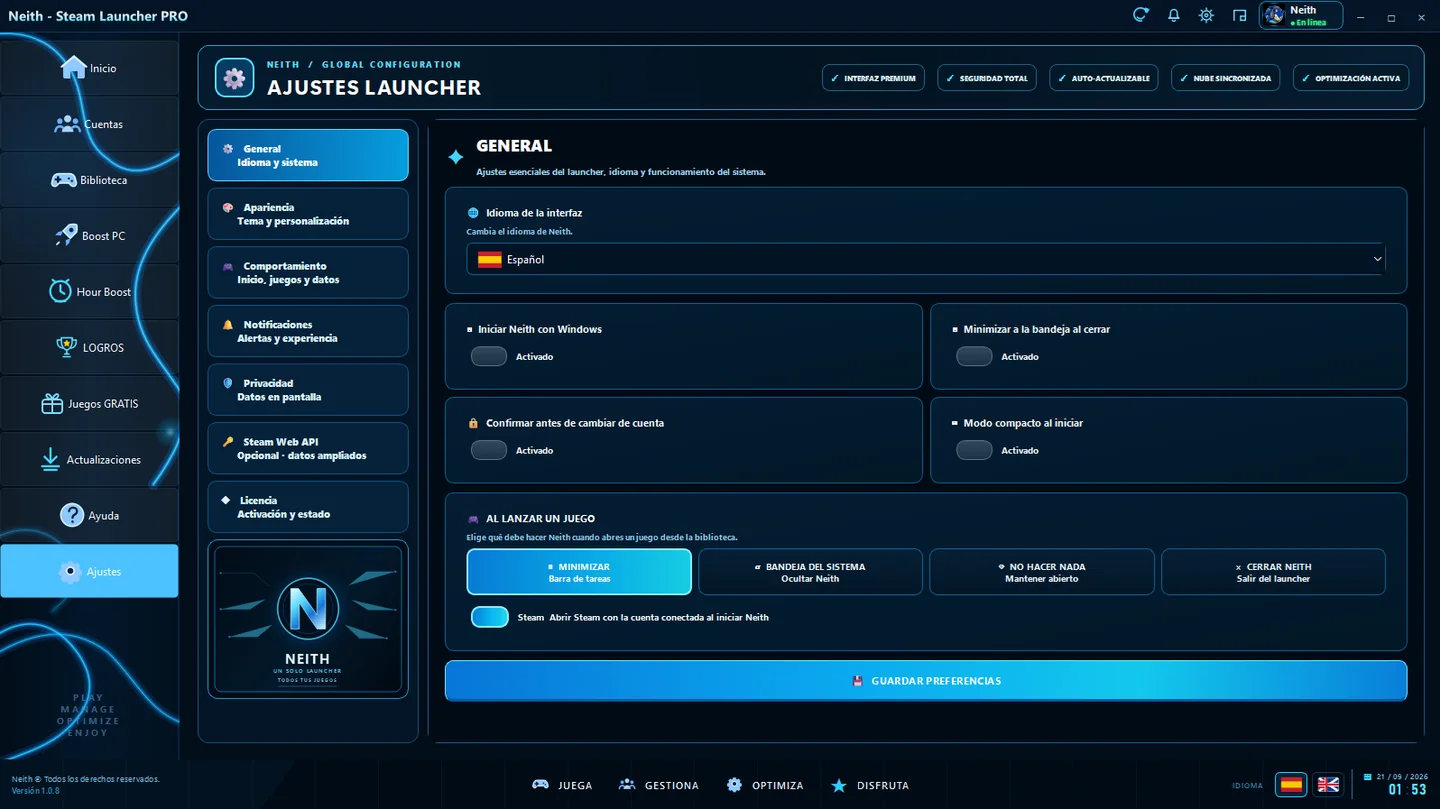Click the compact window mode icon
This screenshot has height=809, width=1440.
coord(1239,15)
